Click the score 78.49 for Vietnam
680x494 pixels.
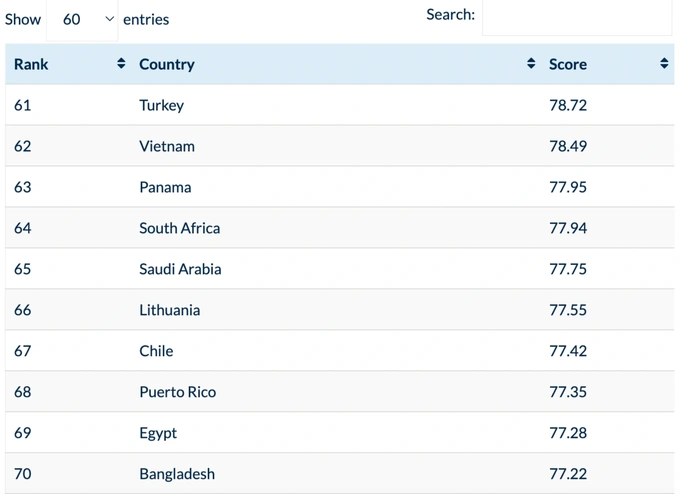coord(568,146)
